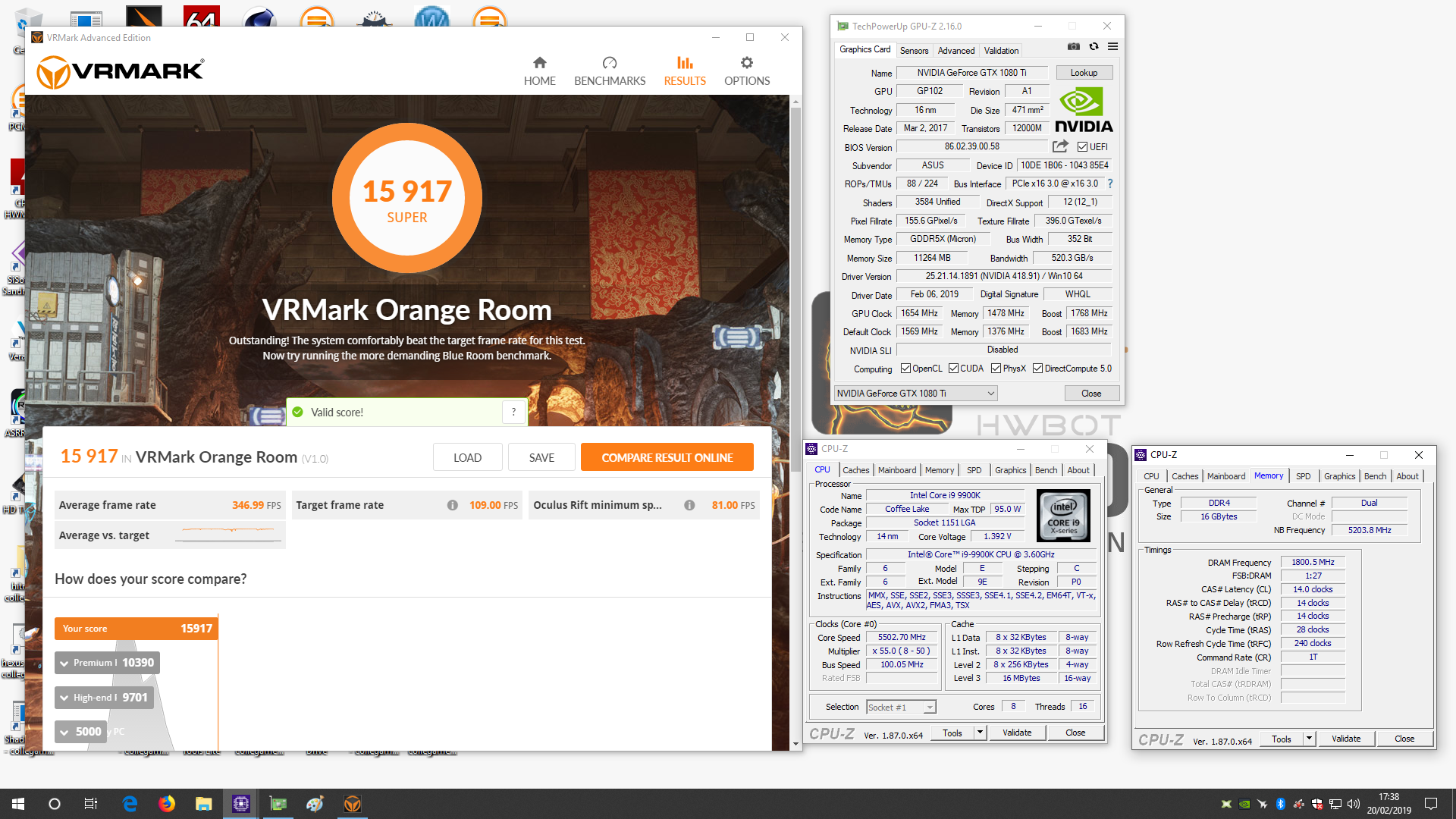Switch to VRMark taskbar icon

(x=353, y=804)
